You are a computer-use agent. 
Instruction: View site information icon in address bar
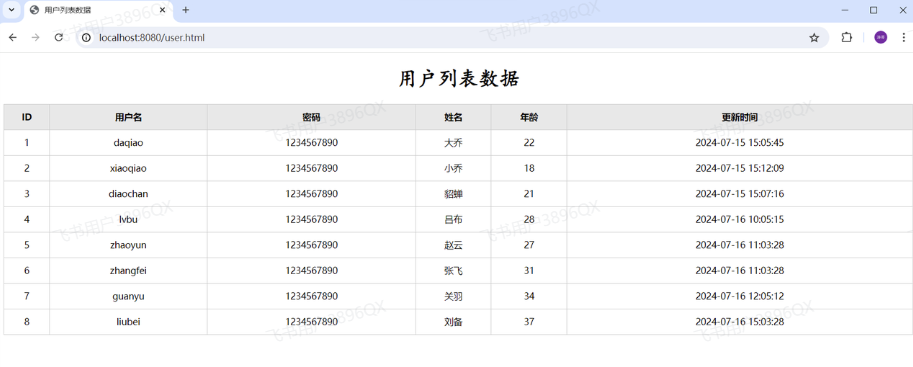pyautogui.click(x=86, y=38)
